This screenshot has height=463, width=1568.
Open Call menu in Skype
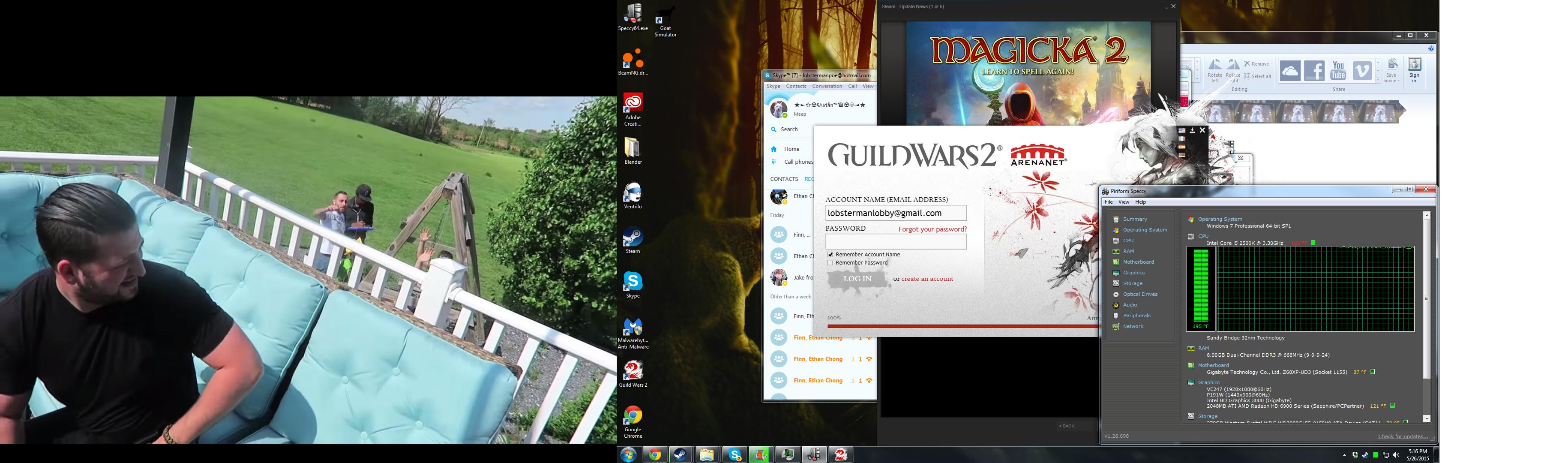(x=852, y=87)
